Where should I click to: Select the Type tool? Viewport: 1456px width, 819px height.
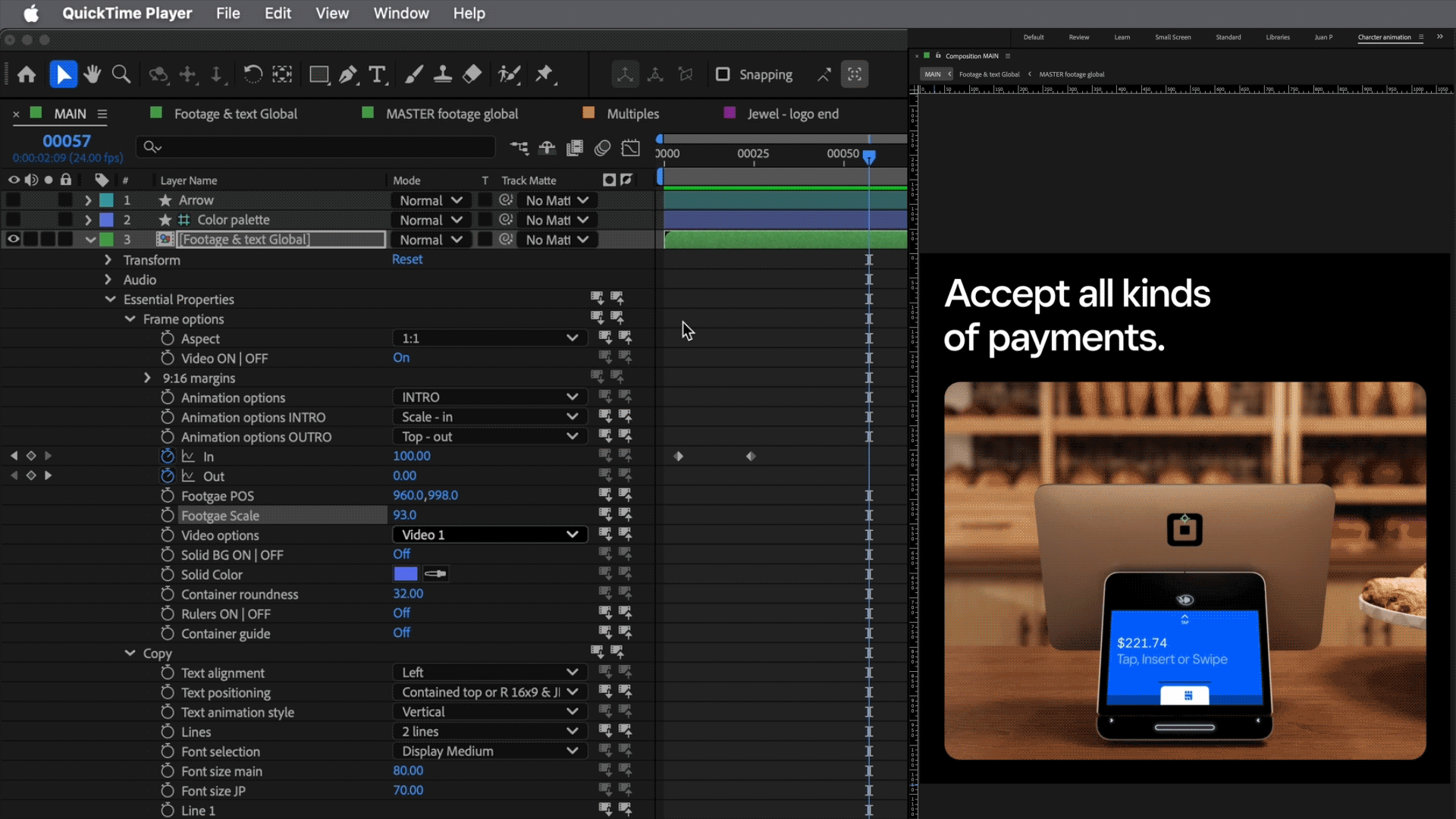[377, 74]
